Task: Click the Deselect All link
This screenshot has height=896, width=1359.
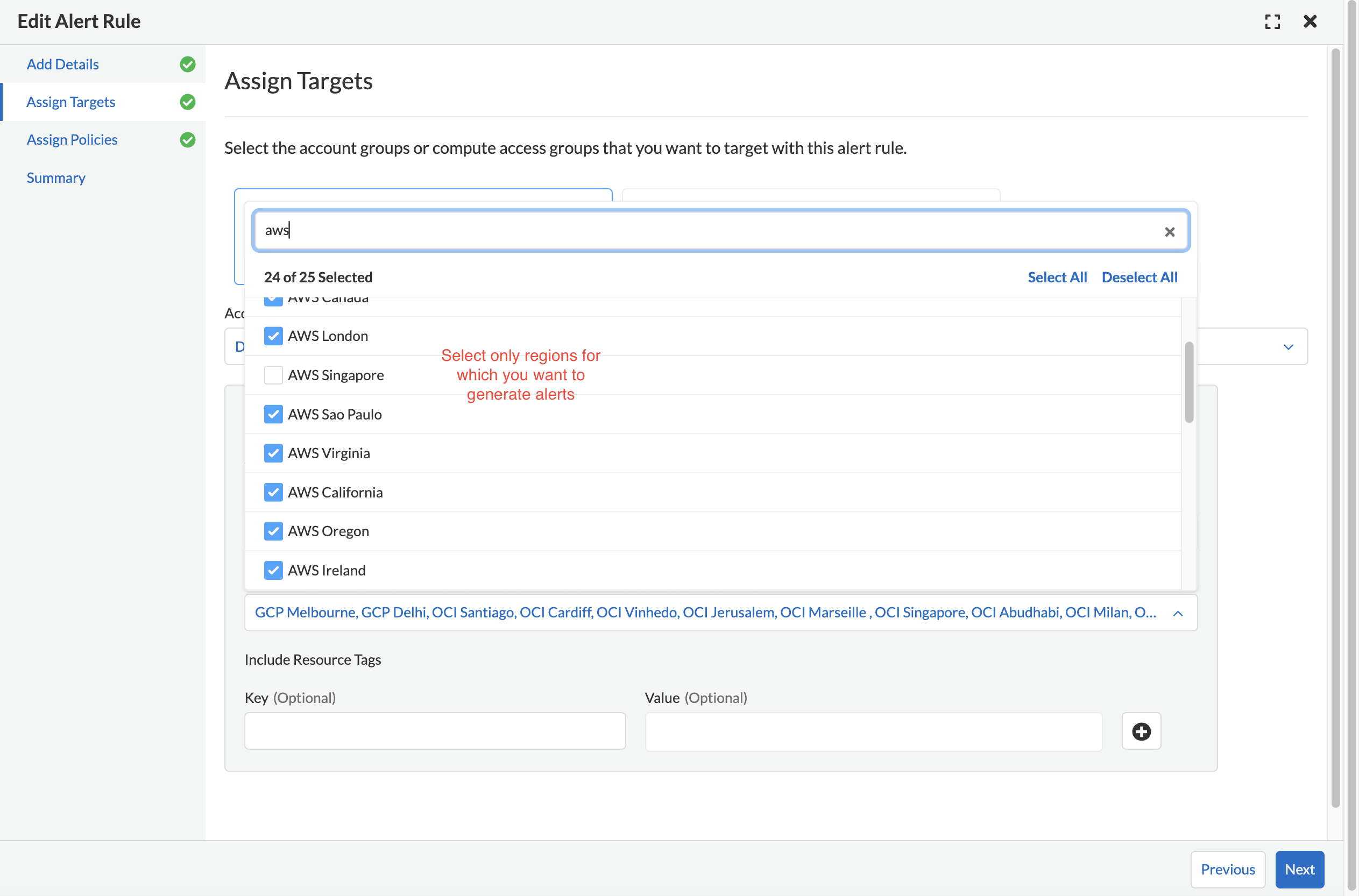Action: [x=1139, y=277]
